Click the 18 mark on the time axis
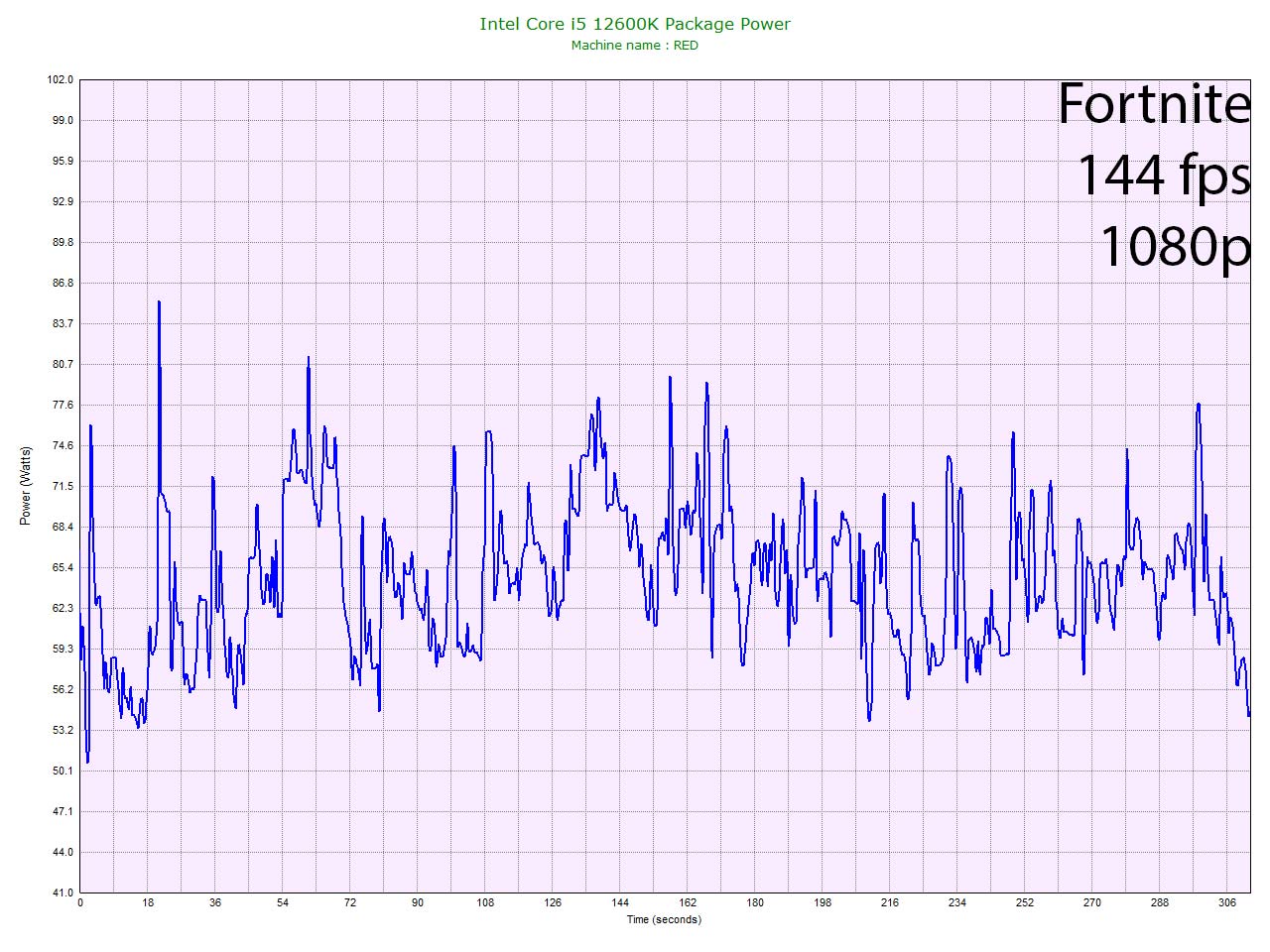Image resolution: width=1270 pixels, height=952 pixels. [x=148, y=902]
